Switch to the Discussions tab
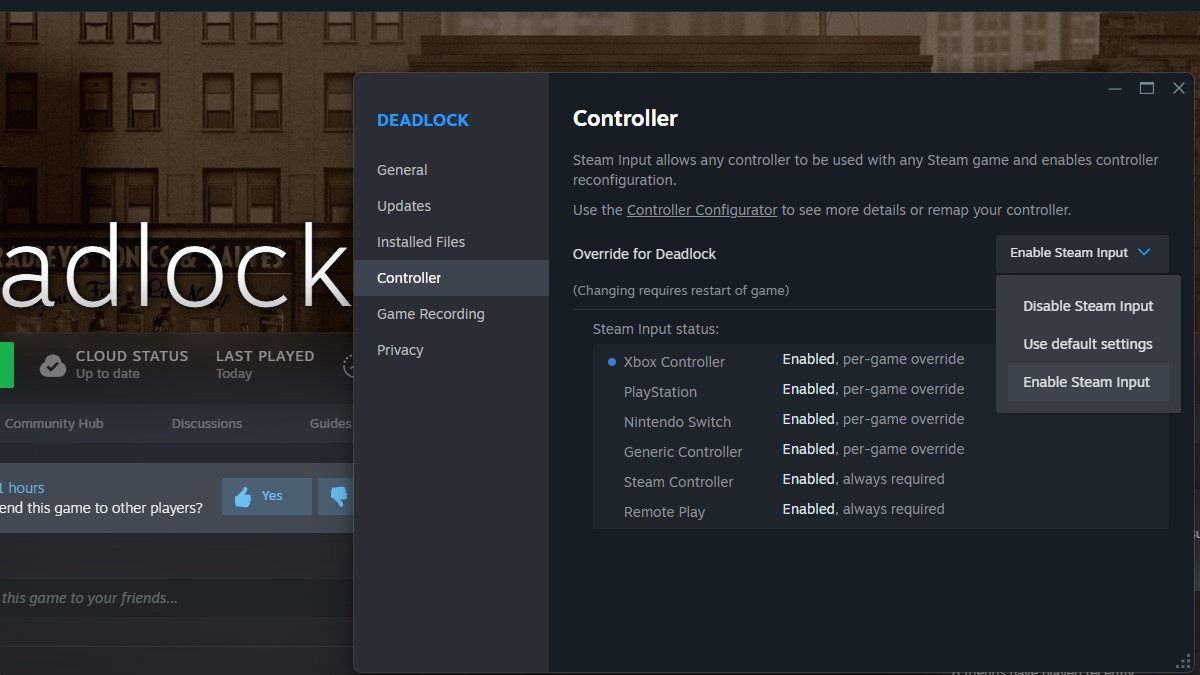Screen dimensions: 1200x675 [x=207, y=423]
